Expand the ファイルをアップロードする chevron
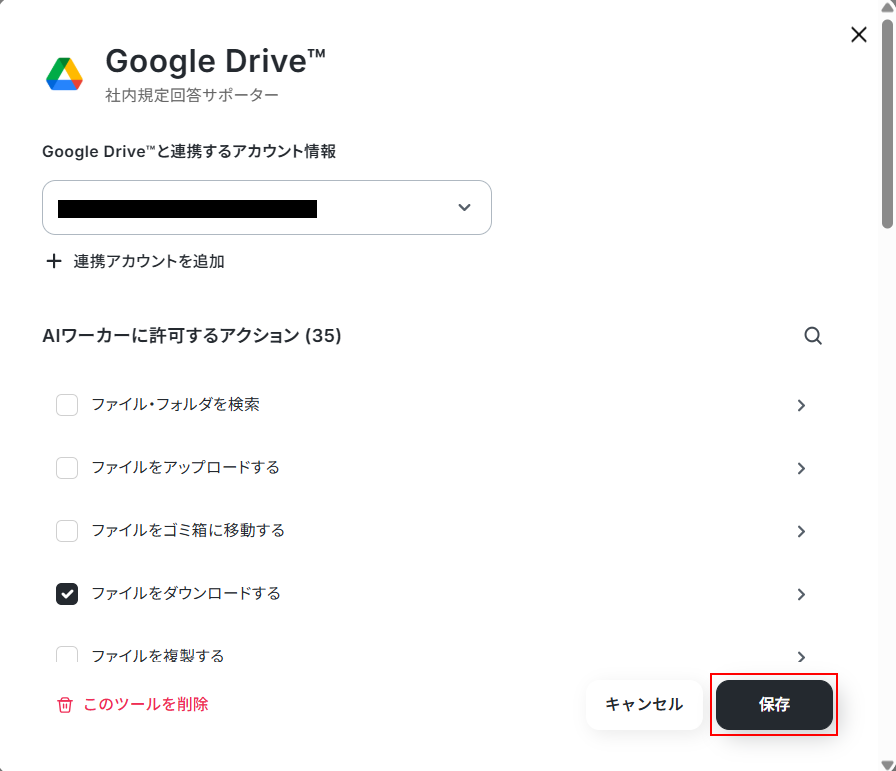This screenshot has height=771, width=896. click(x=801, y=469)
